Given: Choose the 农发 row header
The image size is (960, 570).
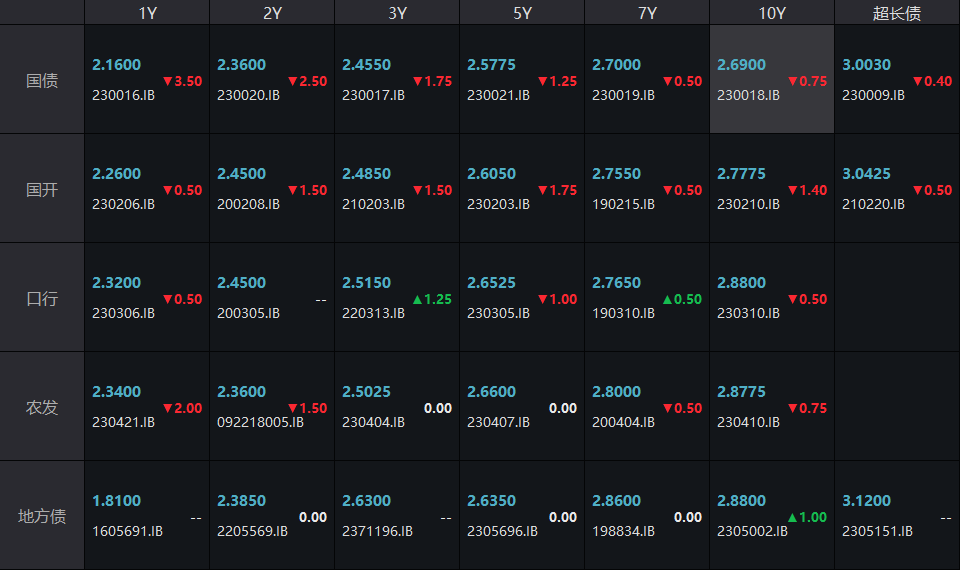Looking at the screenshot, I should tap(42, 407).
